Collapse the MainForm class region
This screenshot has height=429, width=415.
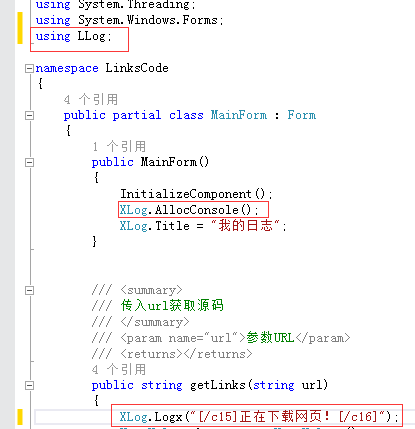coord(29,115)
